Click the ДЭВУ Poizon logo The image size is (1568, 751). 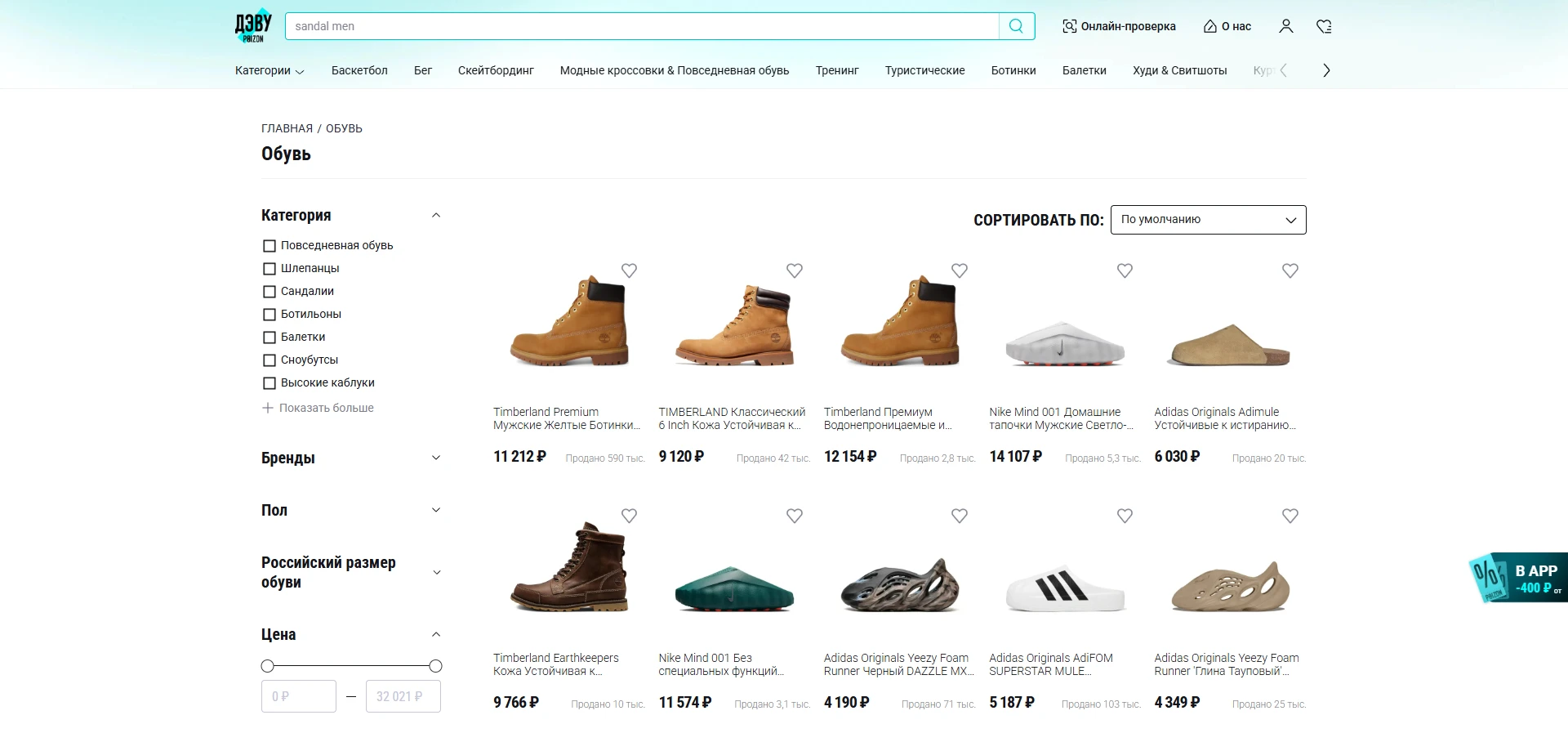[253, 26]
